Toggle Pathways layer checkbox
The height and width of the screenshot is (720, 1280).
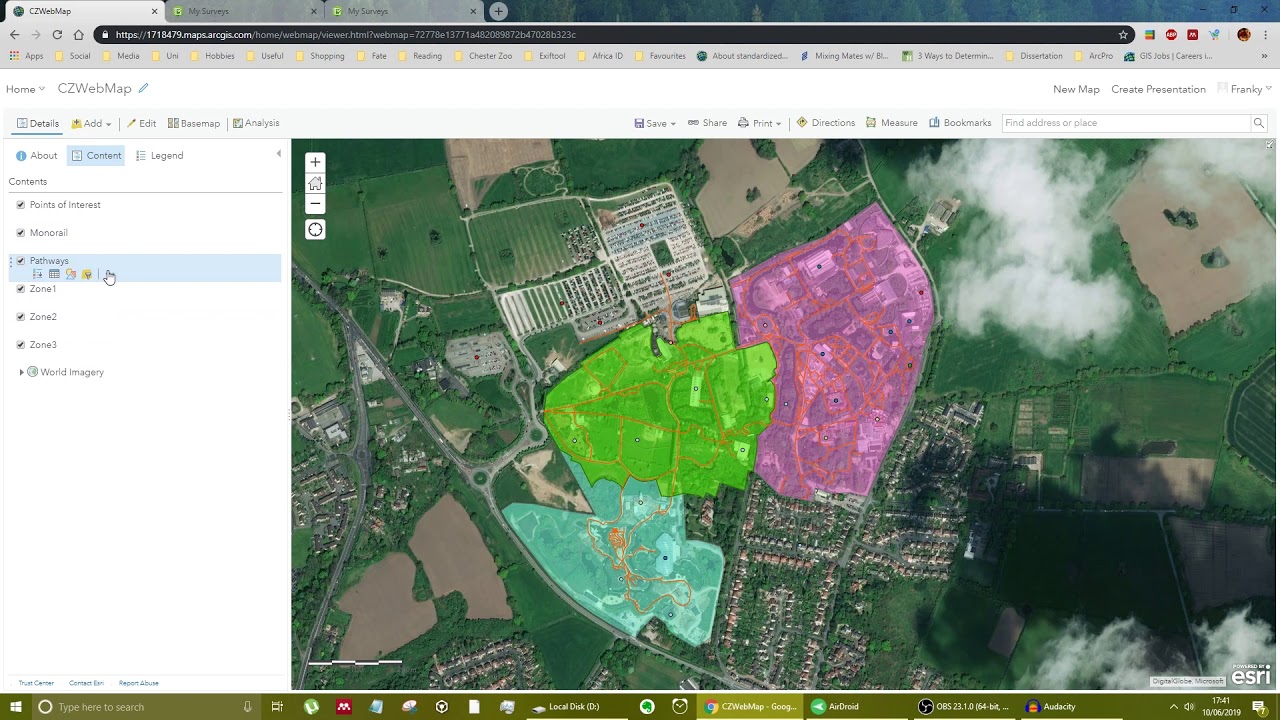point(21,261)
